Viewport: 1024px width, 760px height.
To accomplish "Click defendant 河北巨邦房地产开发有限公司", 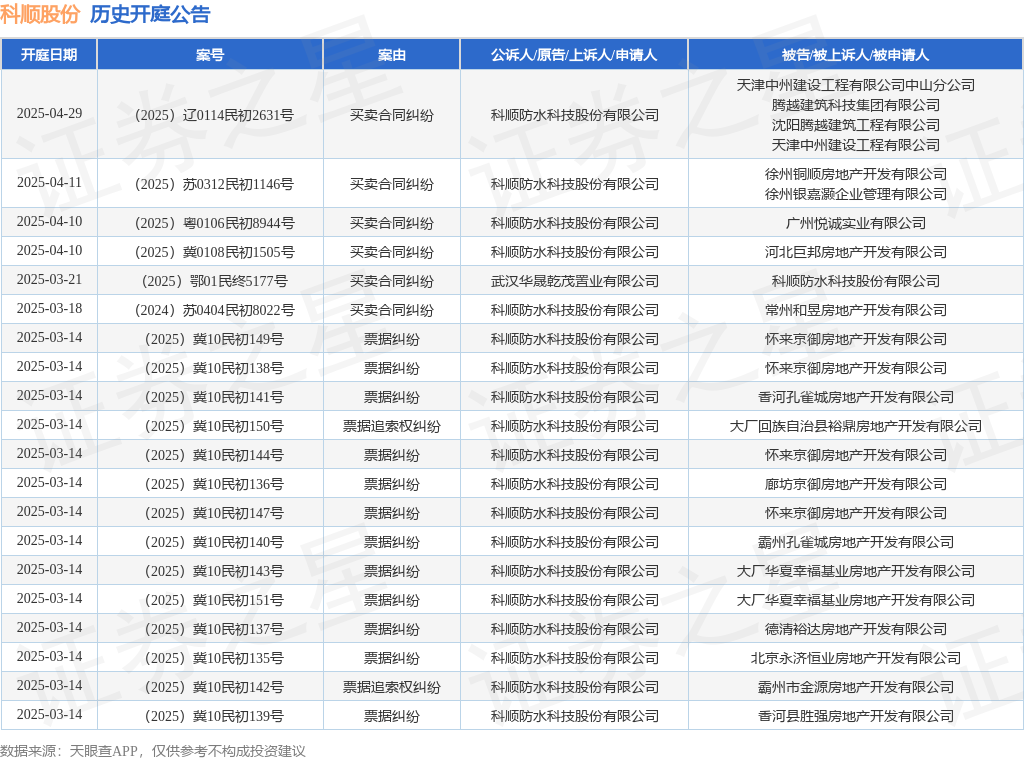I will coord(856,252).
